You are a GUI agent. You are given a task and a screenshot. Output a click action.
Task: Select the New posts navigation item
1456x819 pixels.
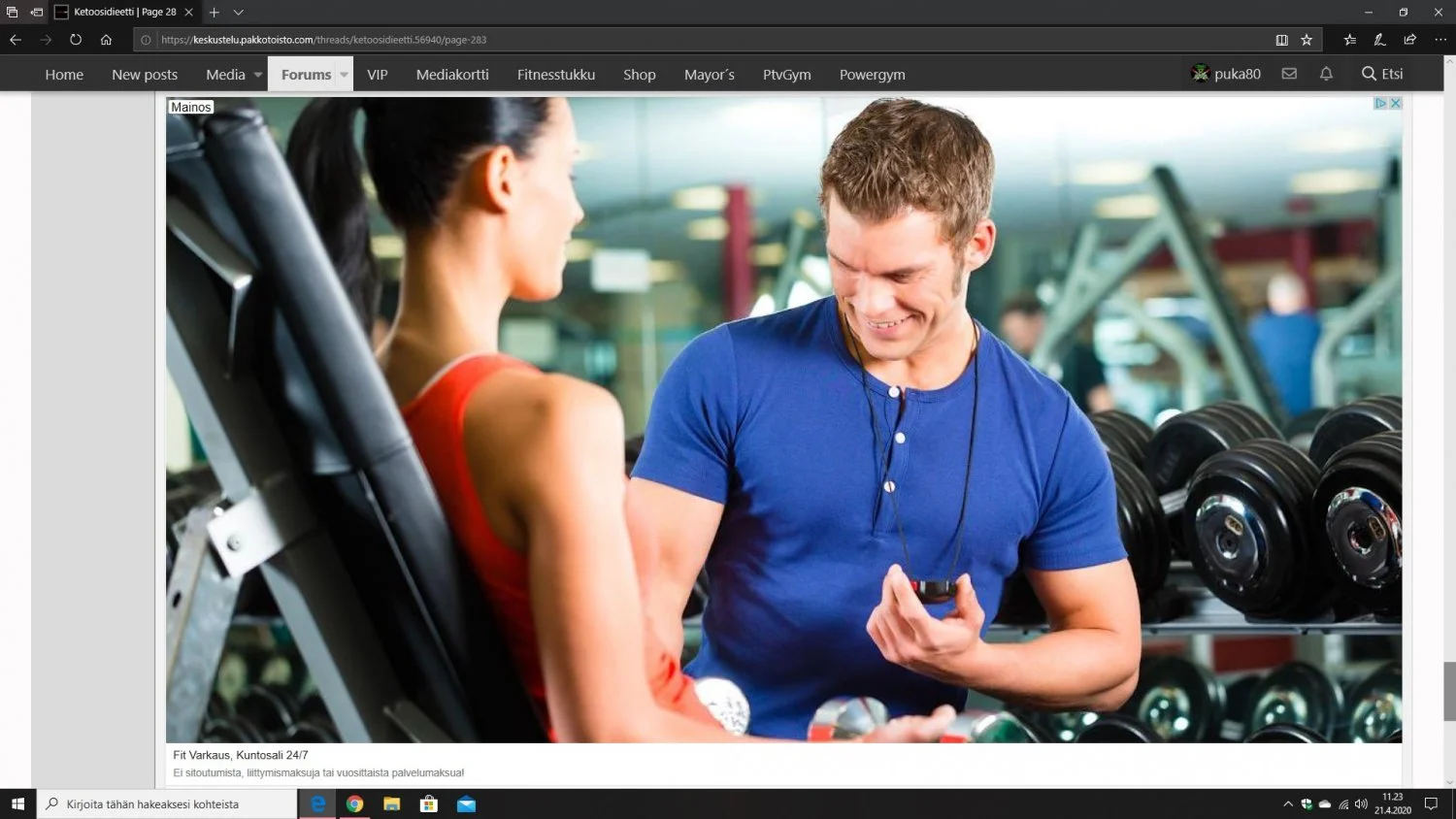(145, 75)
